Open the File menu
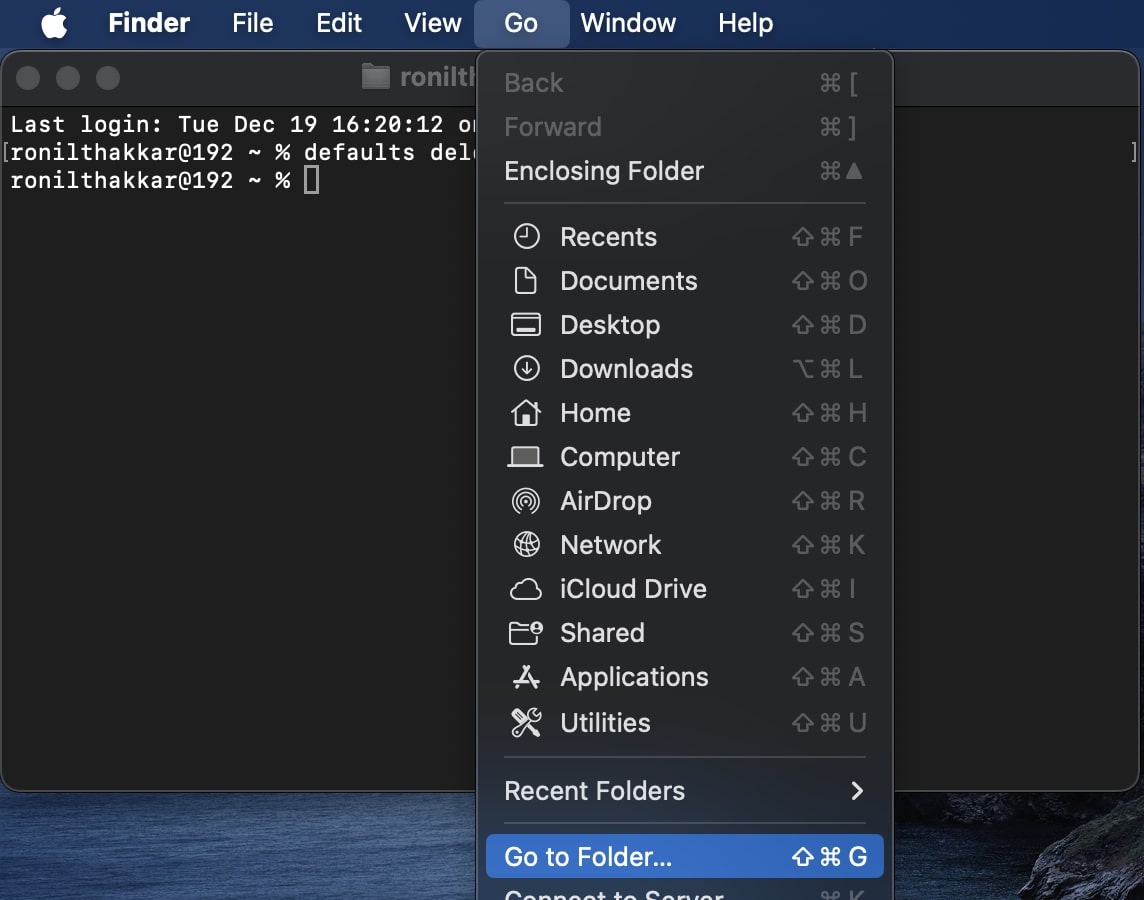1144x900 pixels. [252, 23]
